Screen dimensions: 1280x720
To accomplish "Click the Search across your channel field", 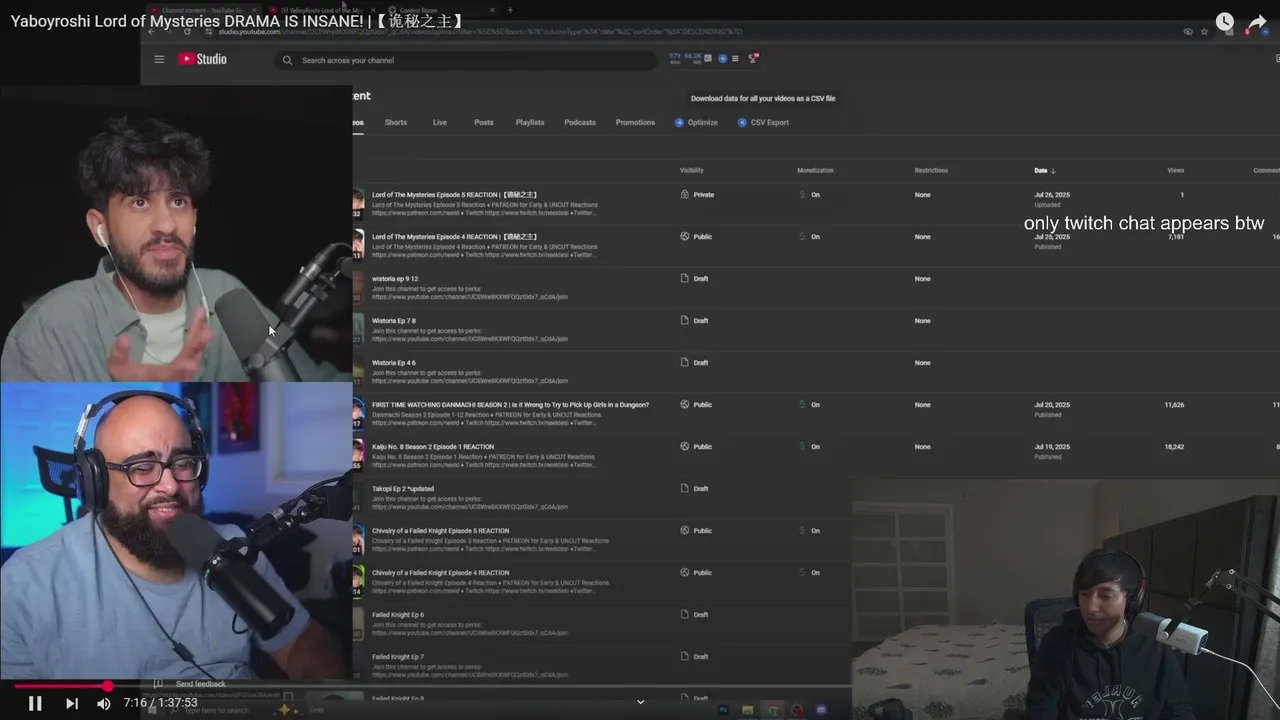I will (466, 60).
